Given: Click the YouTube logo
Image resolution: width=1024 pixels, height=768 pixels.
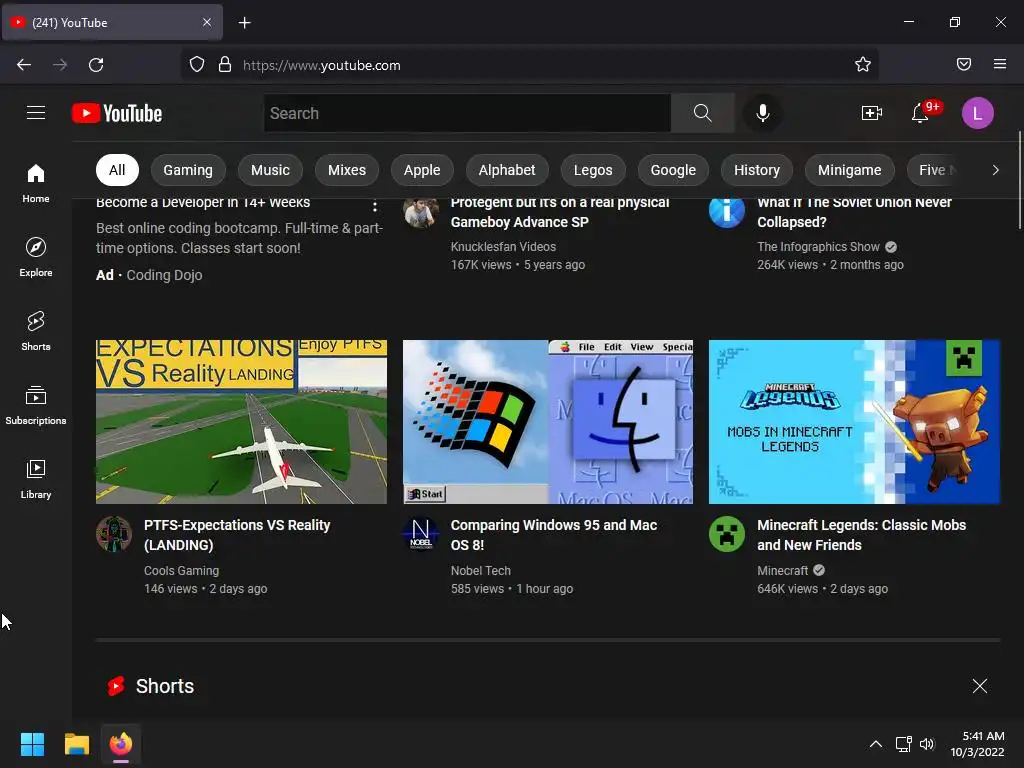Looking at the screenshot, I should click(x=117, y=113).
